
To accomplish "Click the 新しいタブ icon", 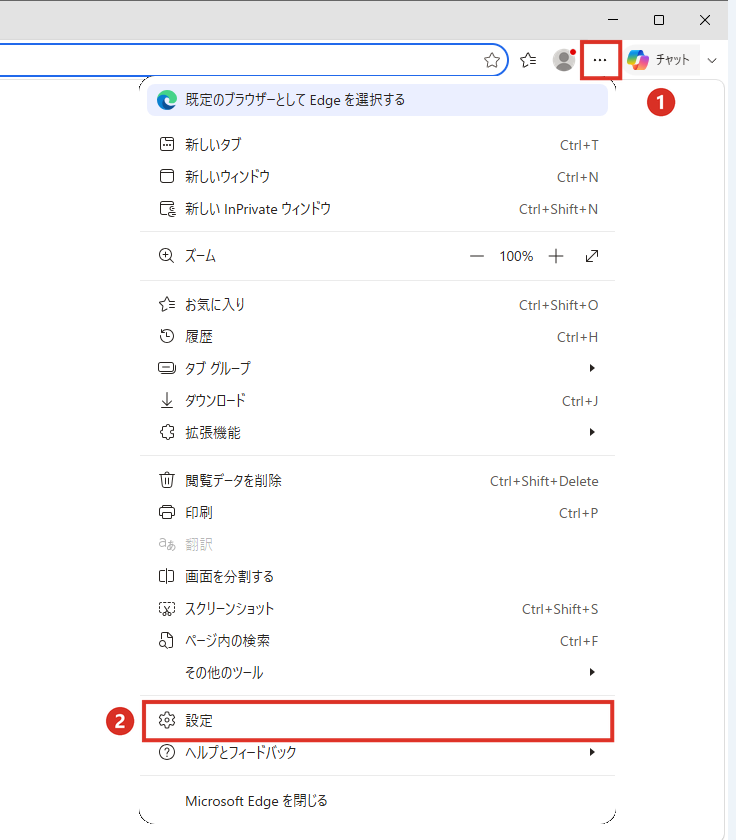I will pos(167,144).
